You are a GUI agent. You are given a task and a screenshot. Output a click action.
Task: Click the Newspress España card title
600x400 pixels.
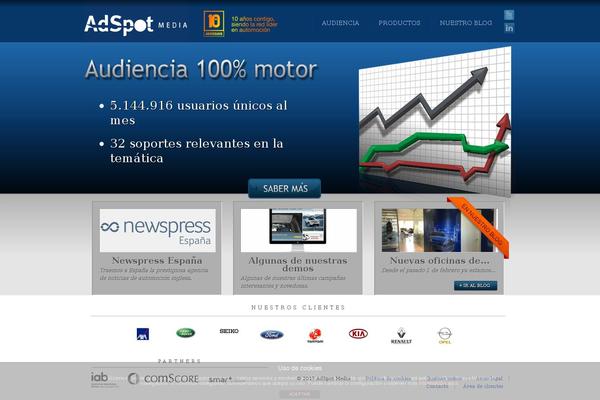pos(157,260)
